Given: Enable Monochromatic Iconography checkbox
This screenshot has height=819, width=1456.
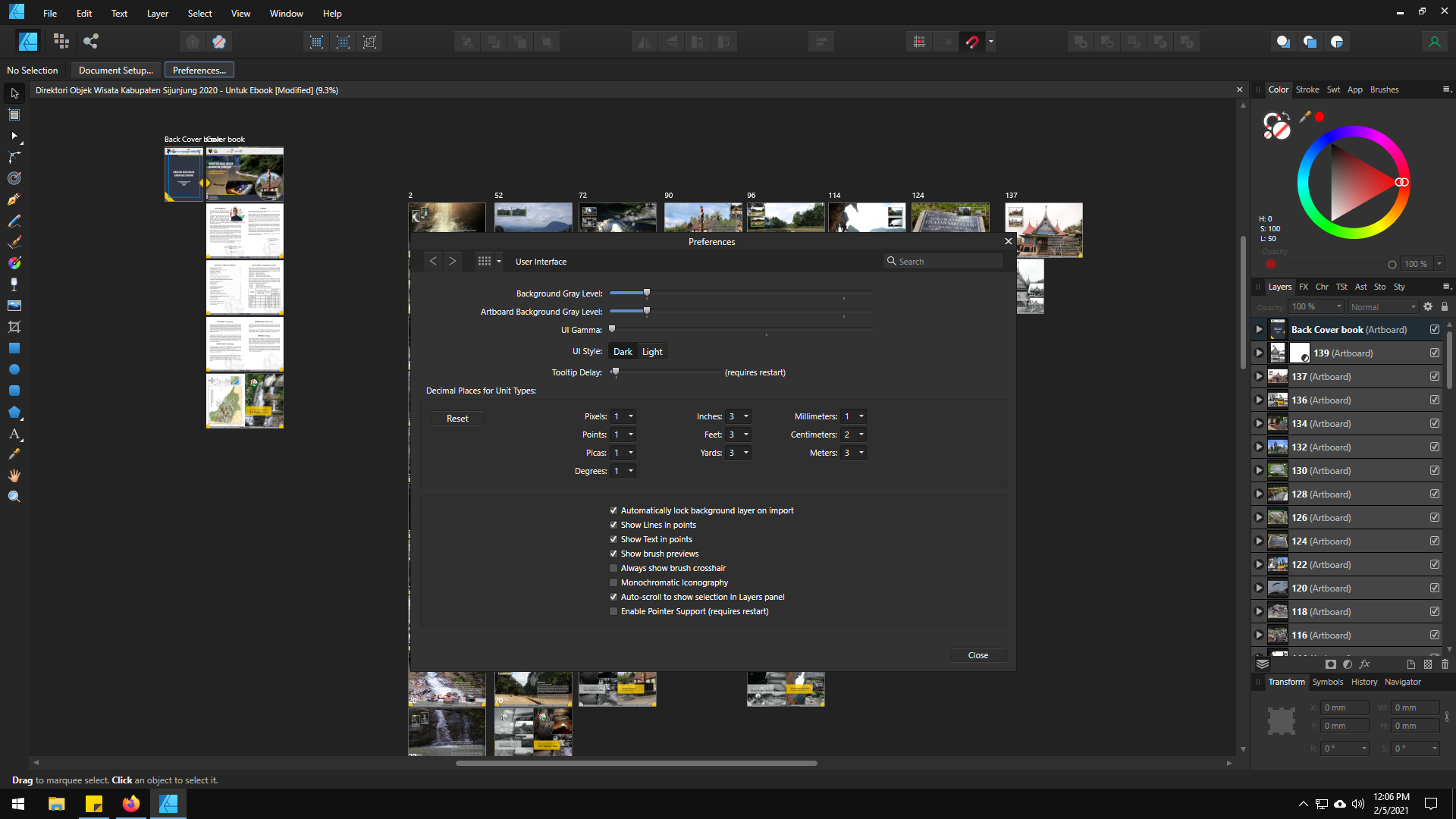Looking at the screenshot, I should click(x=613, y=582).
